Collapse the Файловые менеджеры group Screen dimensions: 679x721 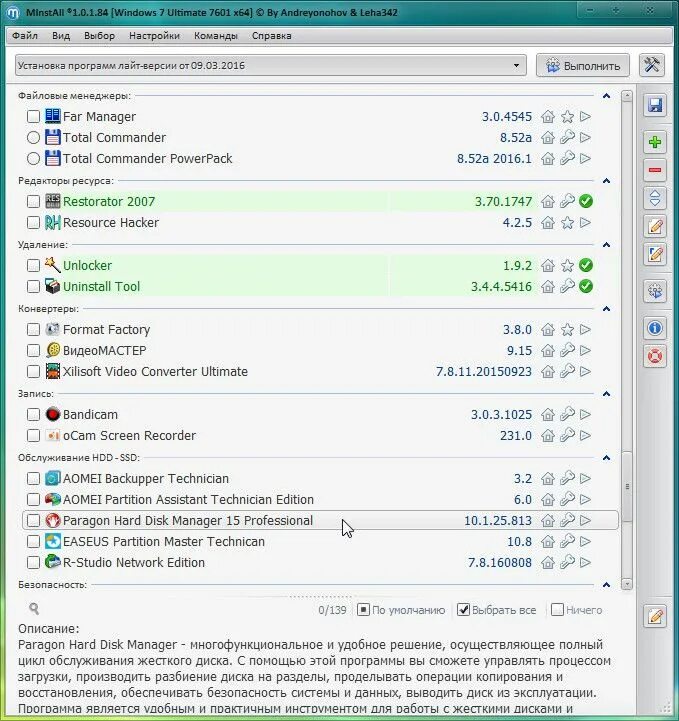[606, 96]
